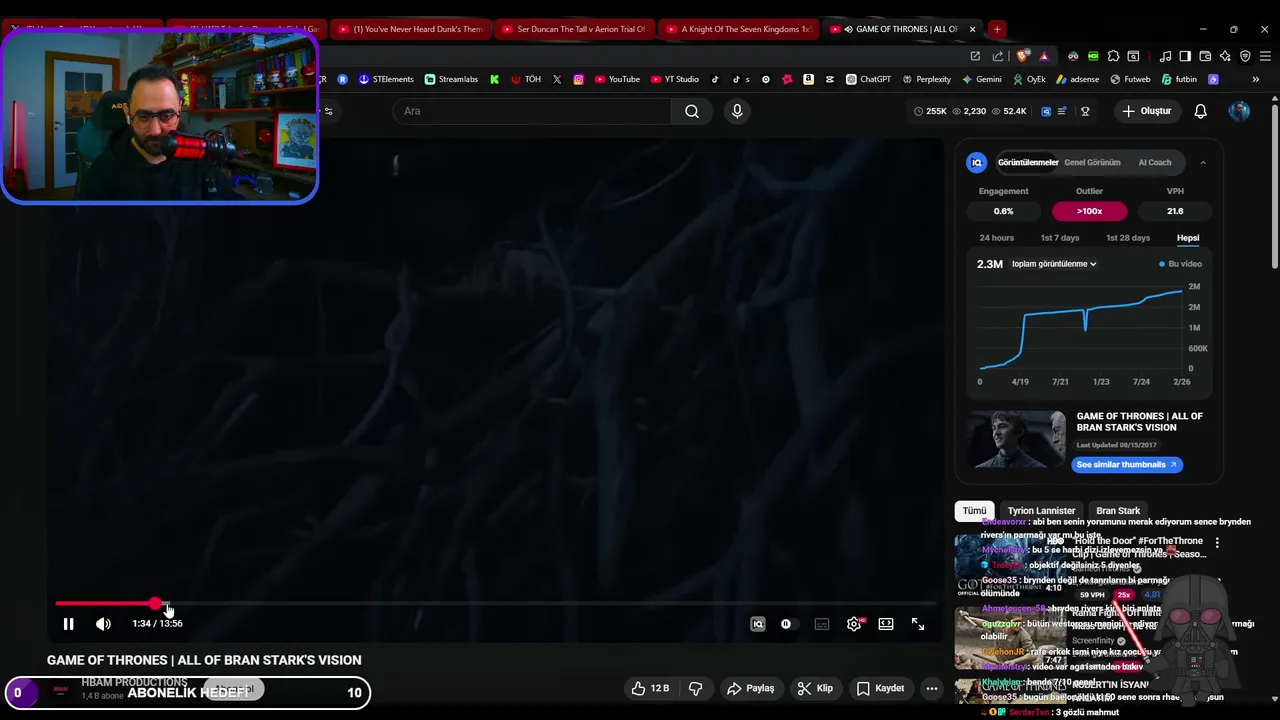Open the TÖH bookmark
1280x720 pixels.
click(526, 79)
